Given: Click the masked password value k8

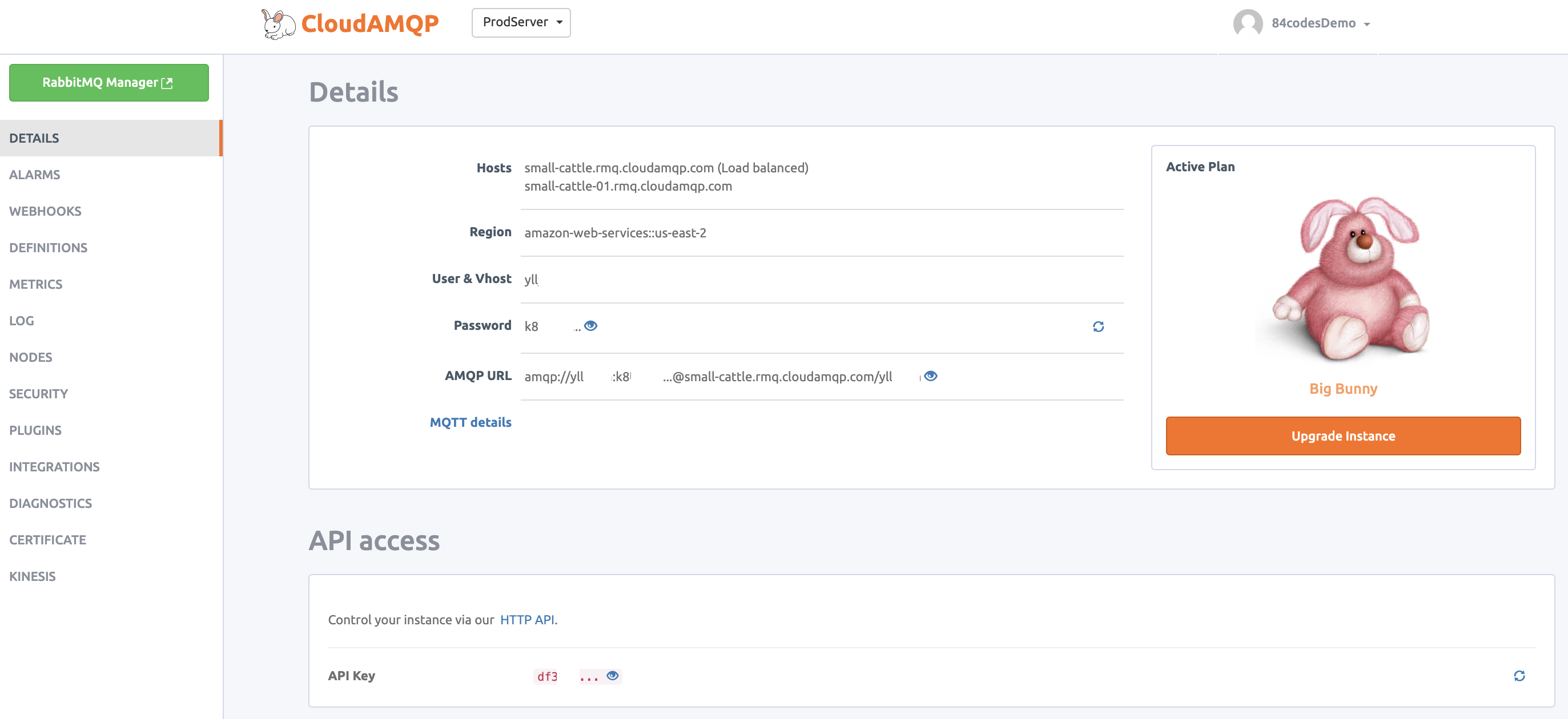Looking at the screenshot, I should 532,326.
